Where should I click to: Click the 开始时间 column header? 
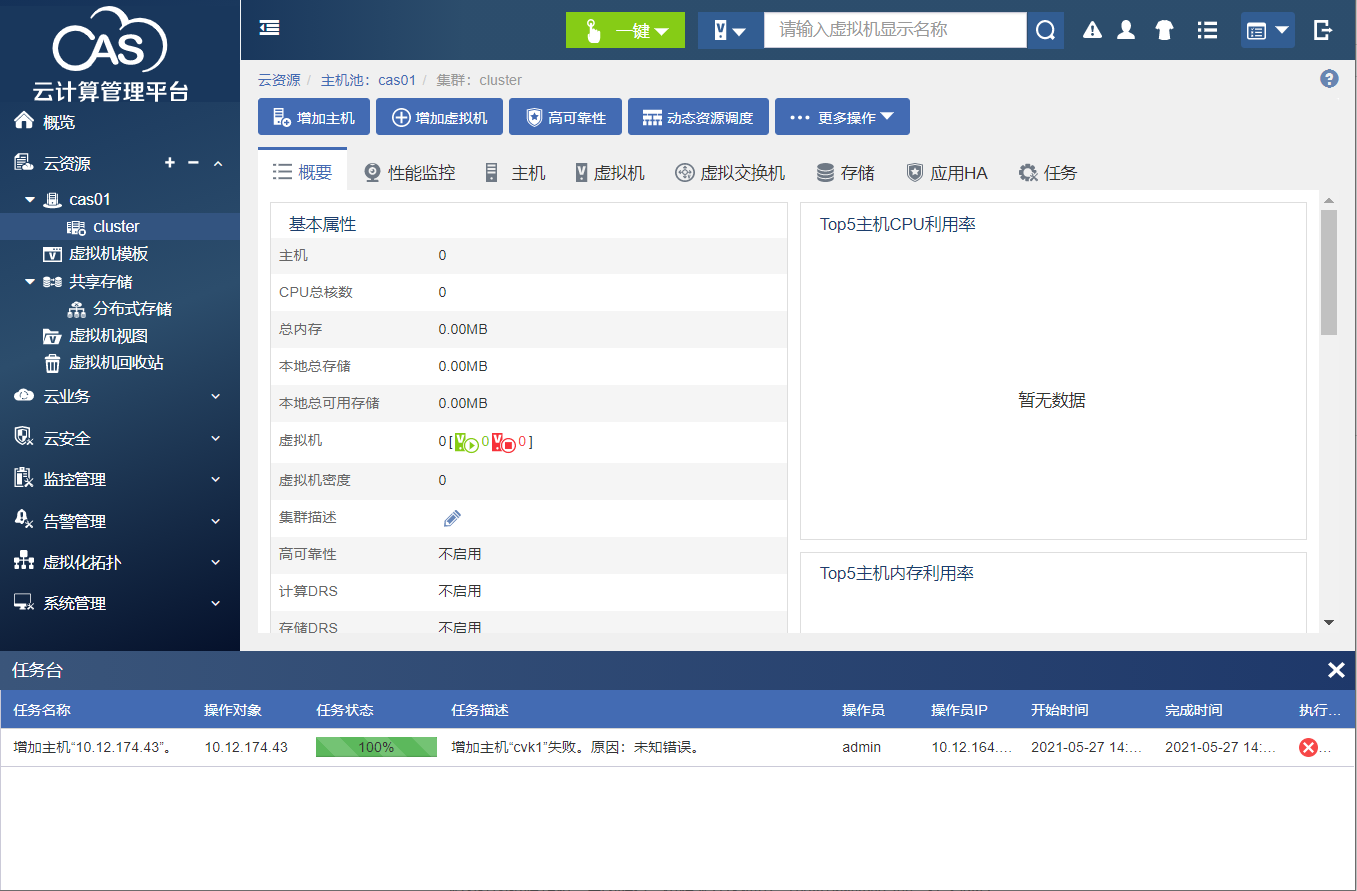pyautogui.click(x=1060, y=710)
